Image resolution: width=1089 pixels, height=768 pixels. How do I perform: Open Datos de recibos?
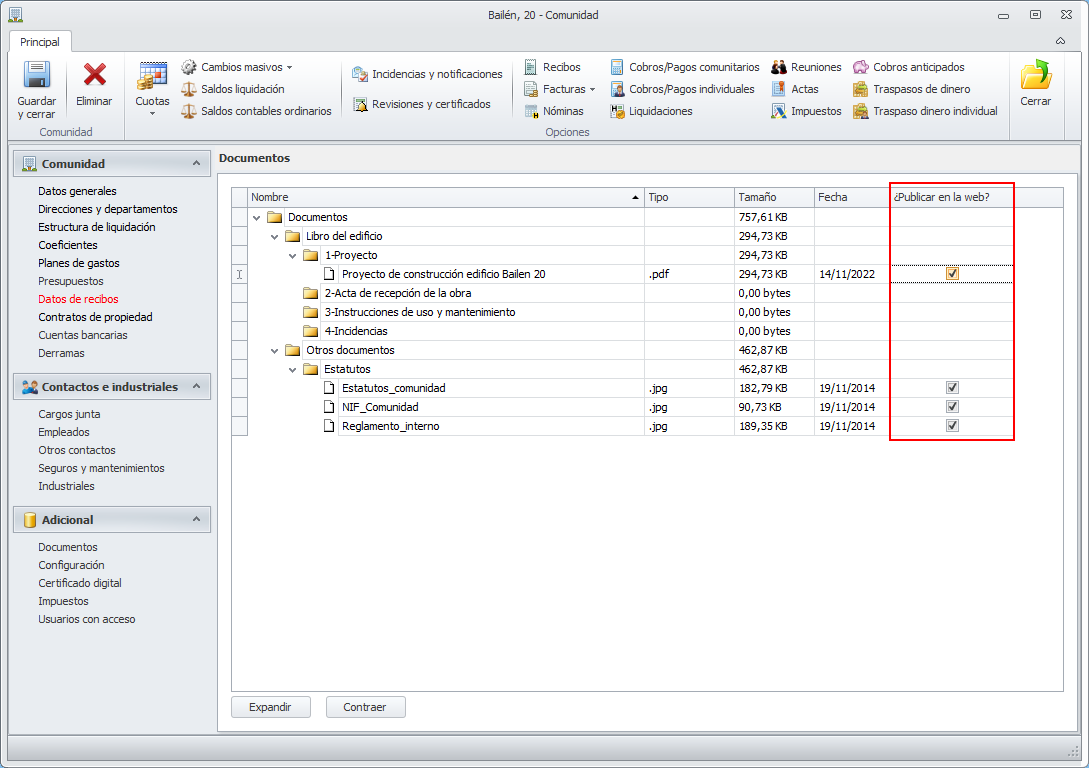pyautogui.click(x=78, y=299)
